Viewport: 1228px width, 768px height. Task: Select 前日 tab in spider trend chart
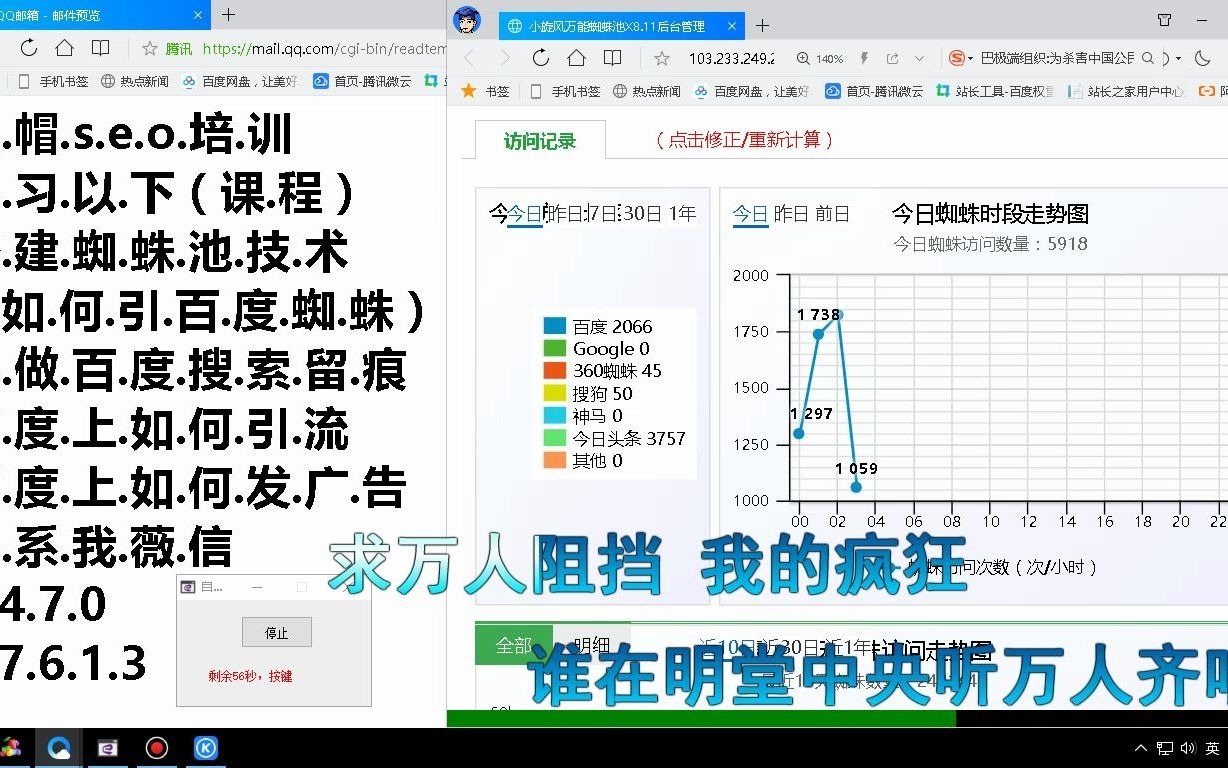pyautogui.click(x=832, y=213)
